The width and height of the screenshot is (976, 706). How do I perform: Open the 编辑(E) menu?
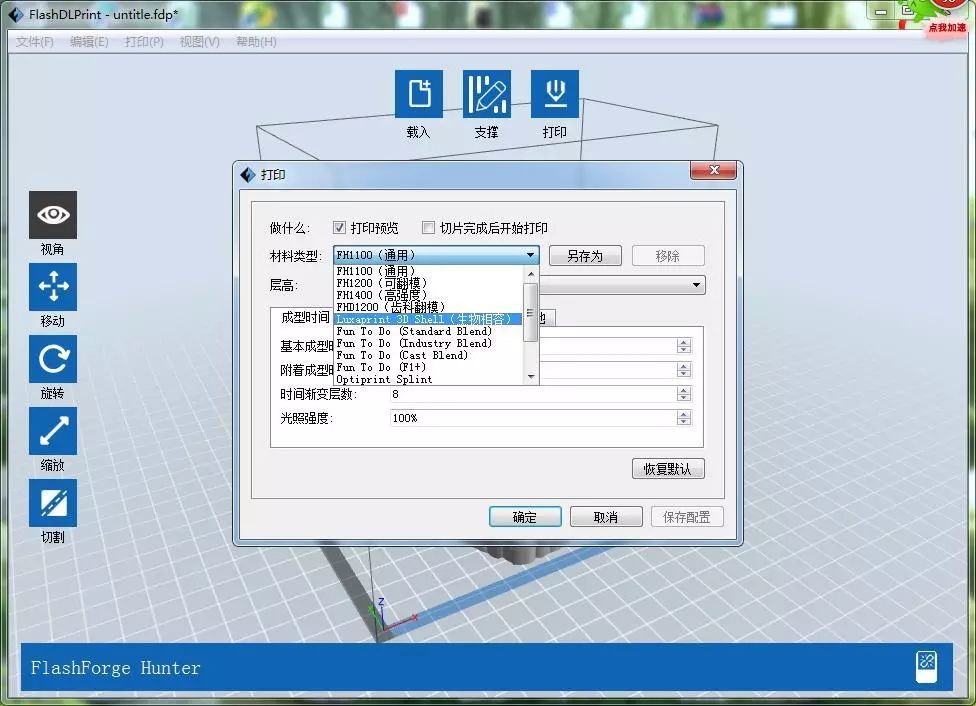point(89,42)
